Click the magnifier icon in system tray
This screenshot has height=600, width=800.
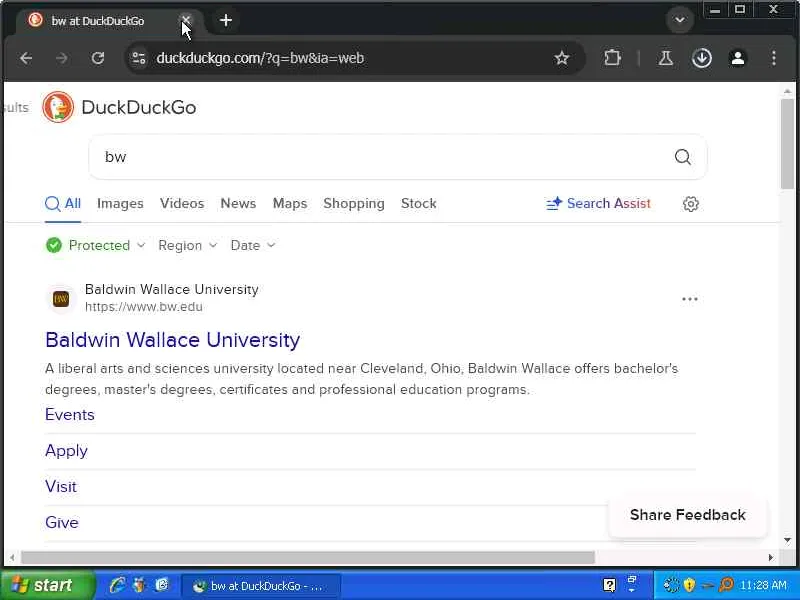pyautogui.click(x=726, y=585)
